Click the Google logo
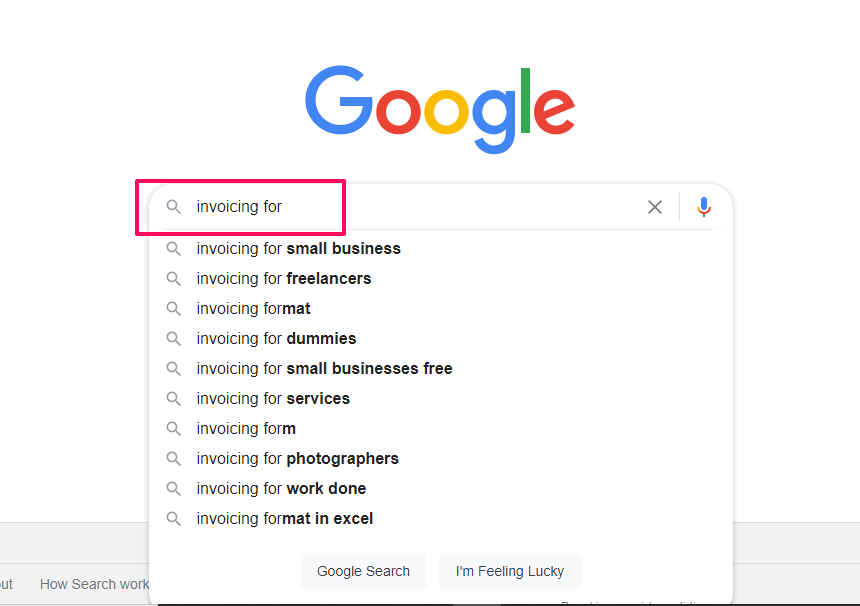The height and width of the screenshot is (606, 860). click(440, 108)
